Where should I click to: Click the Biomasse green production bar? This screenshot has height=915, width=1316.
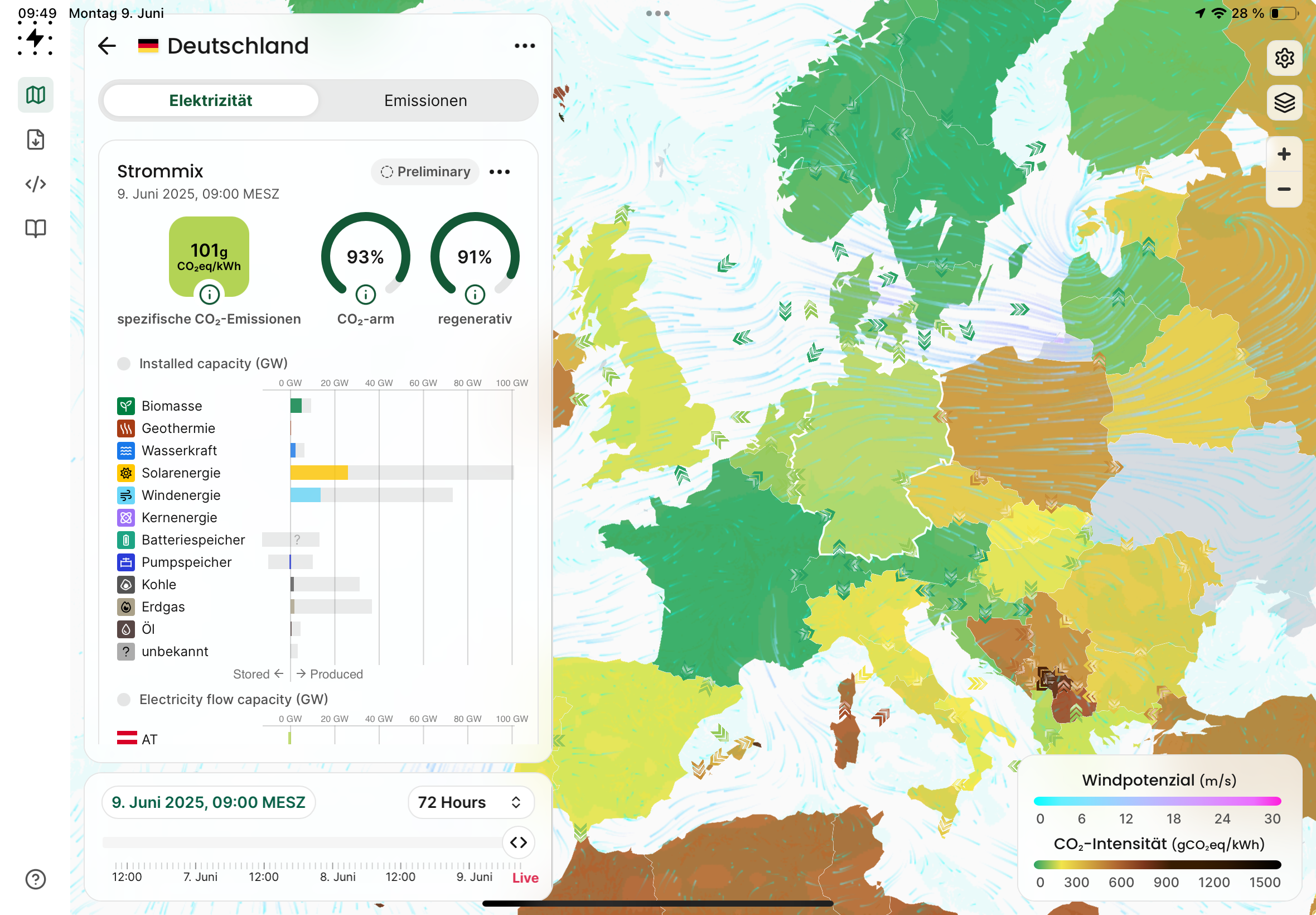pyautogui.click(x=296, y=406)
